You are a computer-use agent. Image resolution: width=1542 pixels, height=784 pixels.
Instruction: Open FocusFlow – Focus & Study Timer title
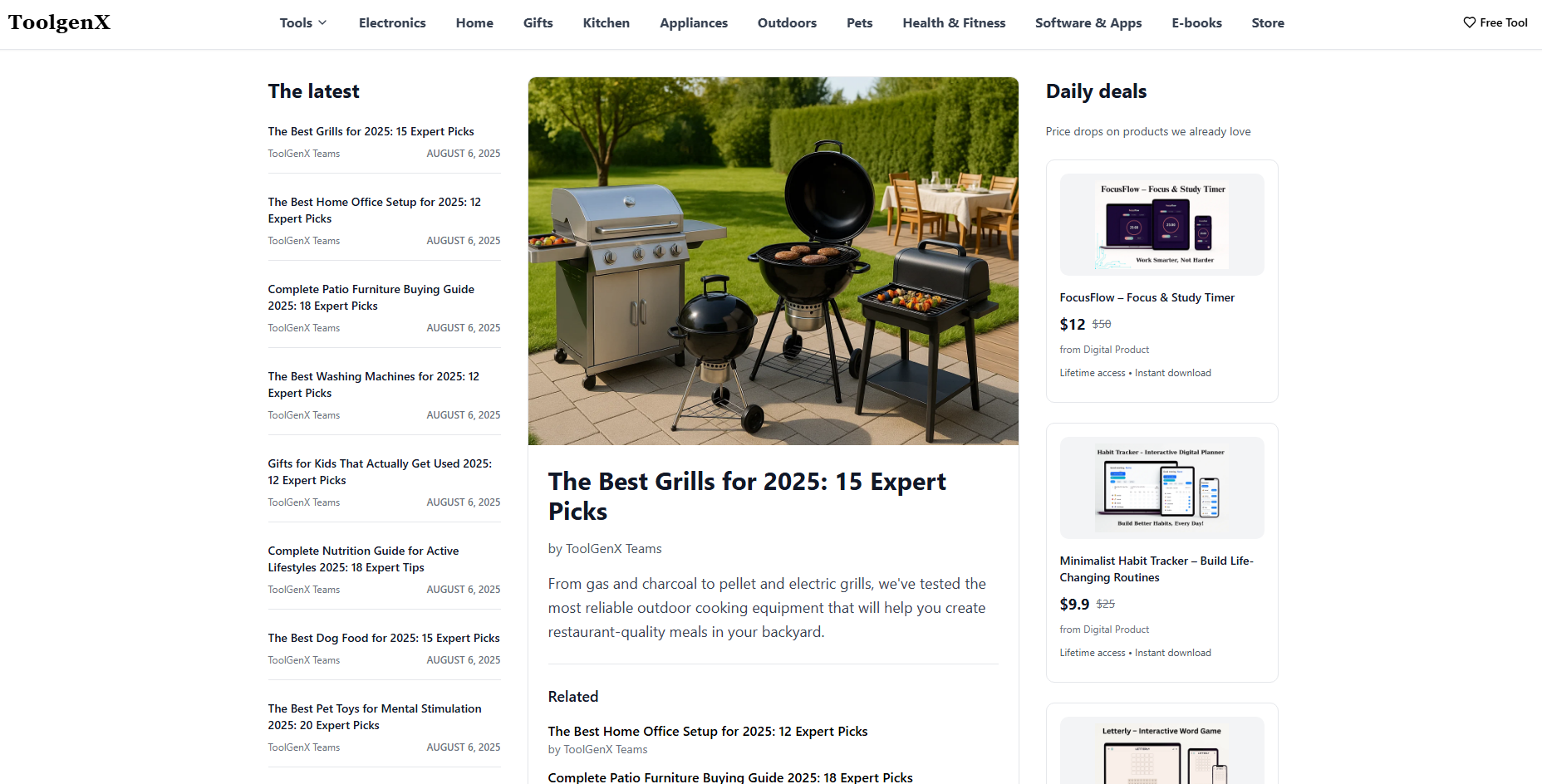pyautogui.click(x=1147, y=297)
